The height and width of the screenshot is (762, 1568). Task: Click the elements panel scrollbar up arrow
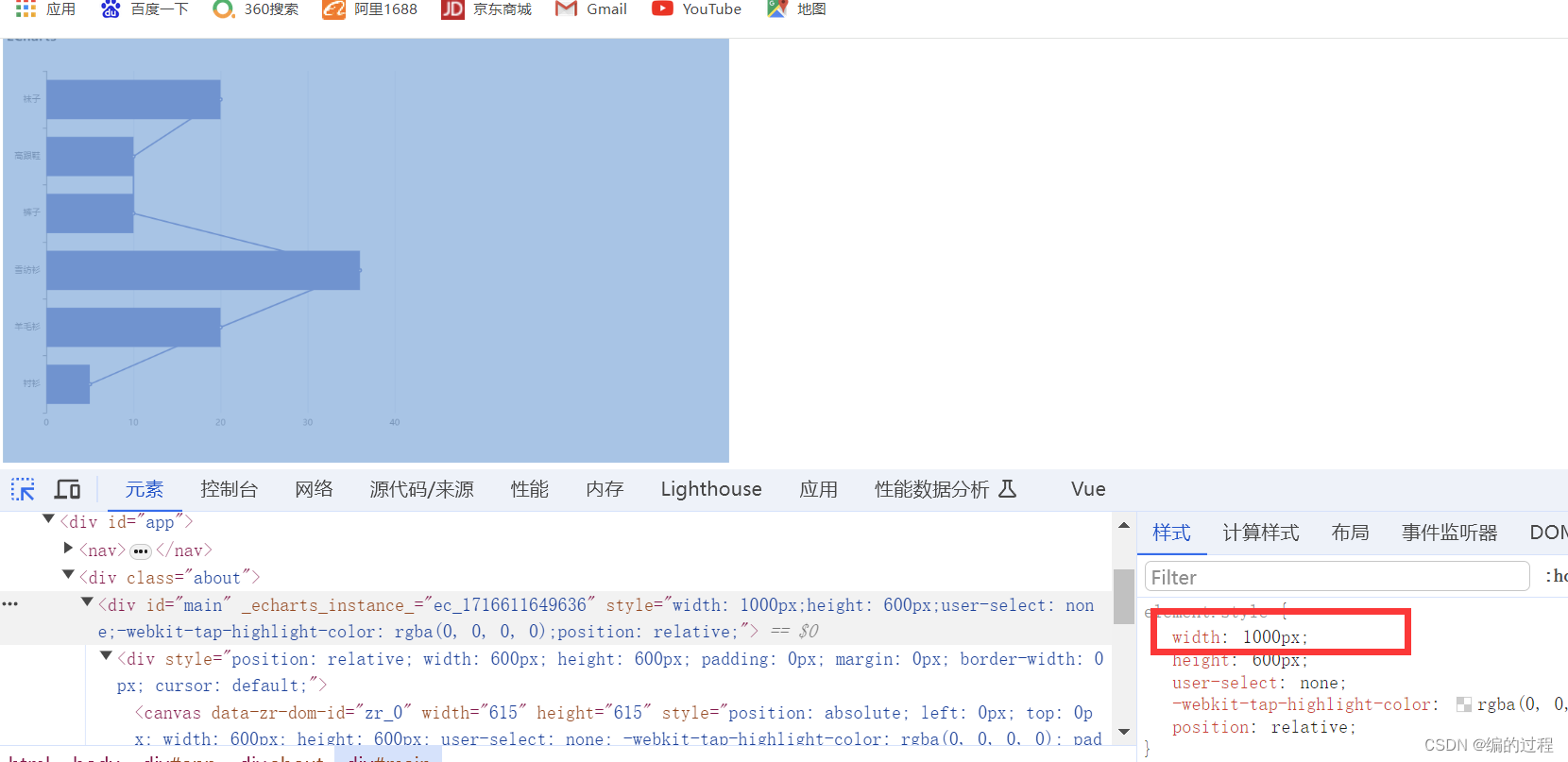[1124, 526]
